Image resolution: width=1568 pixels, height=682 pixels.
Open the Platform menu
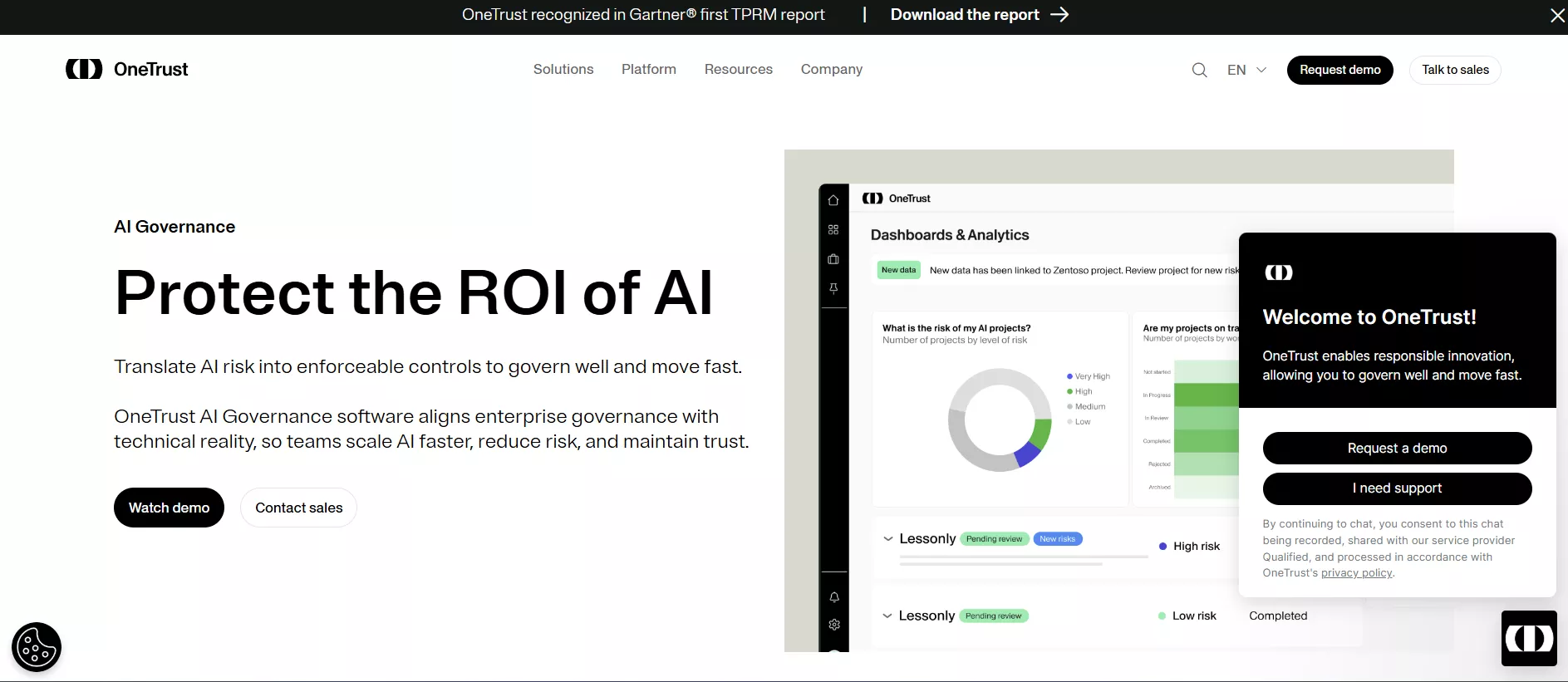pyautogui.click(x=649, y=70)
